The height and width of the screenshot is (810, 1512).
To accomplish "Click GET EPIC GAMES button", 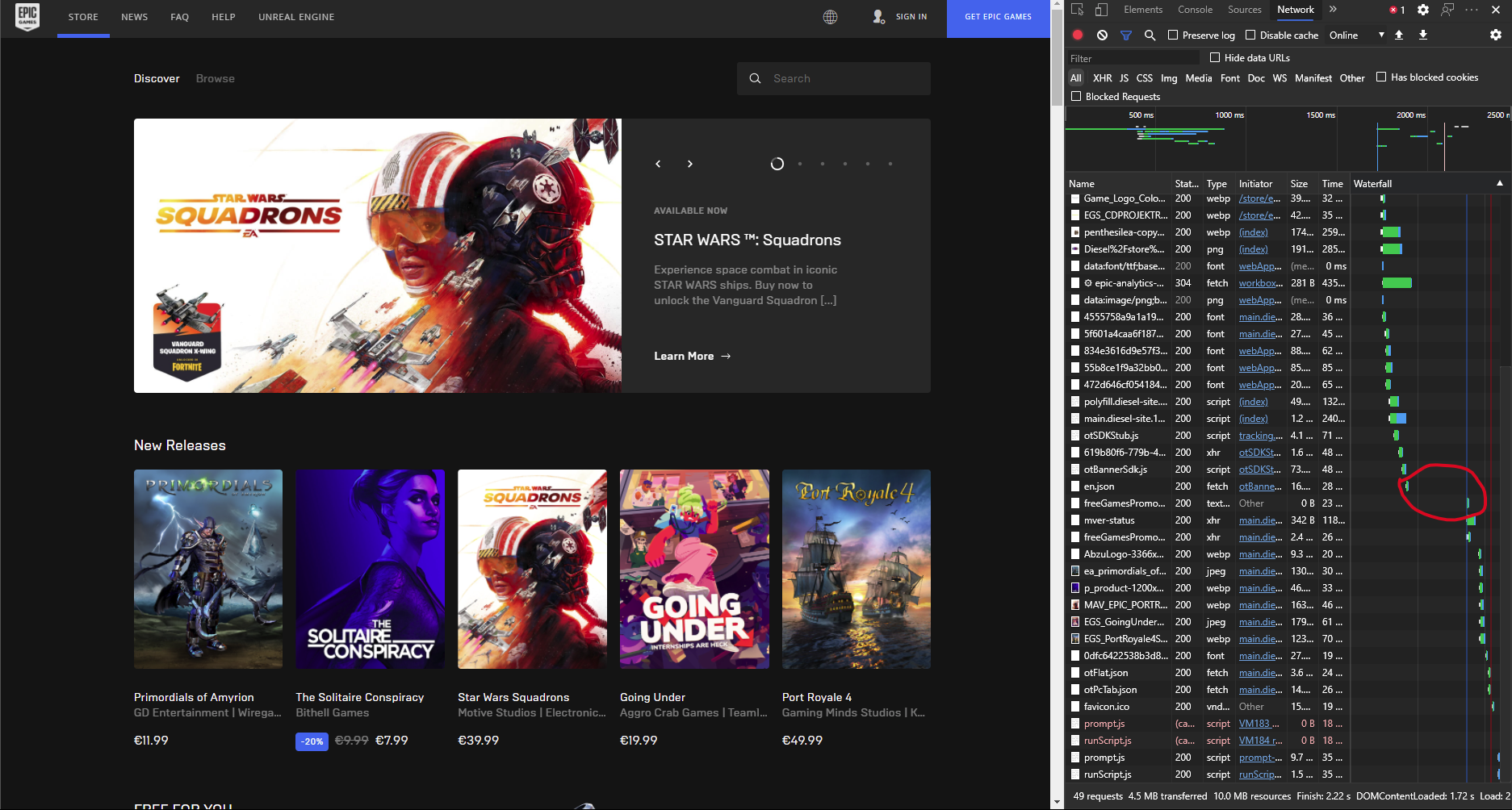I will 999,17.
